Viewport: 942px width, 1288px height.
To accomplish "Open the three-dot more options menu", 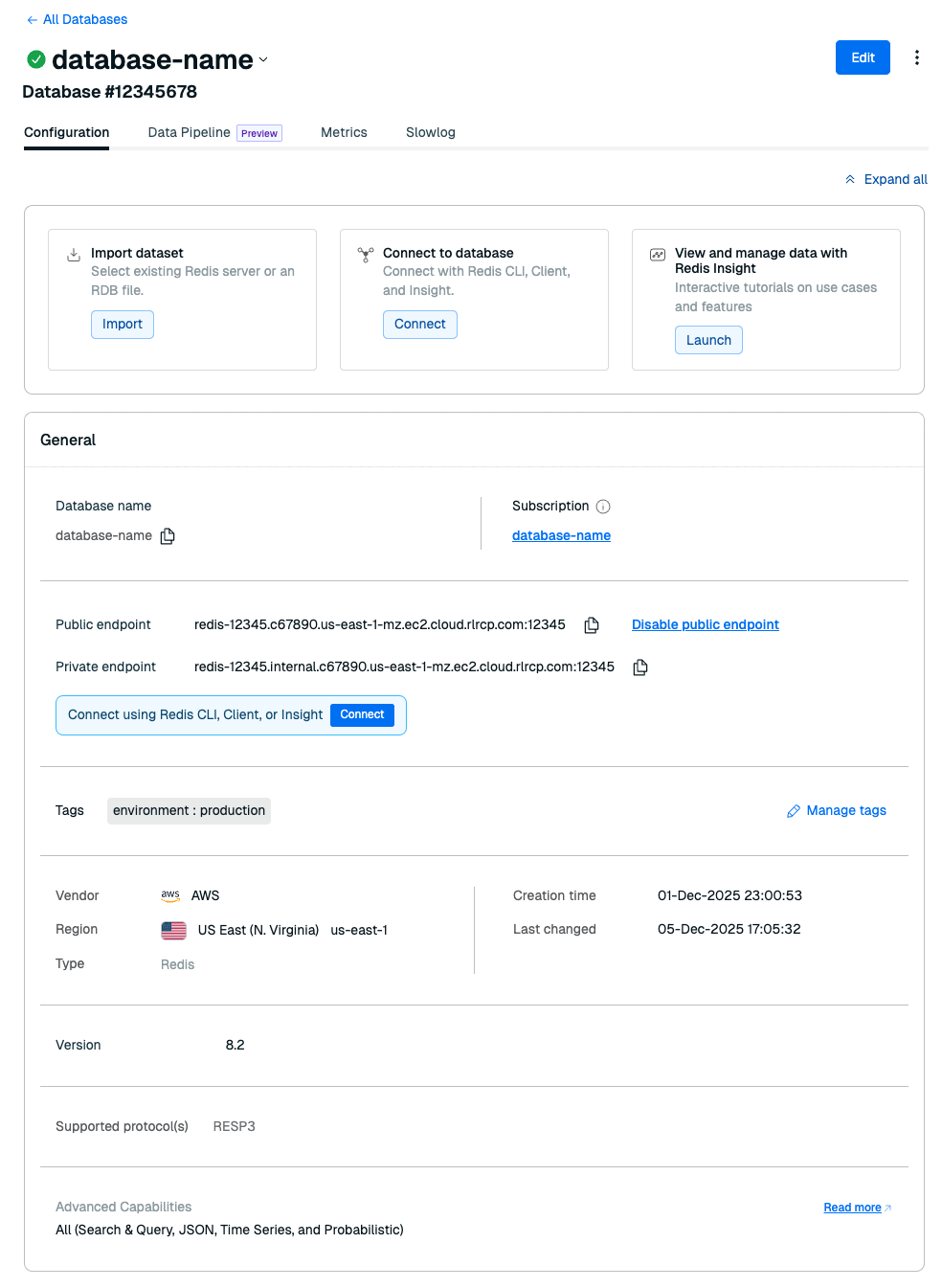I will [x=916, y=57].
